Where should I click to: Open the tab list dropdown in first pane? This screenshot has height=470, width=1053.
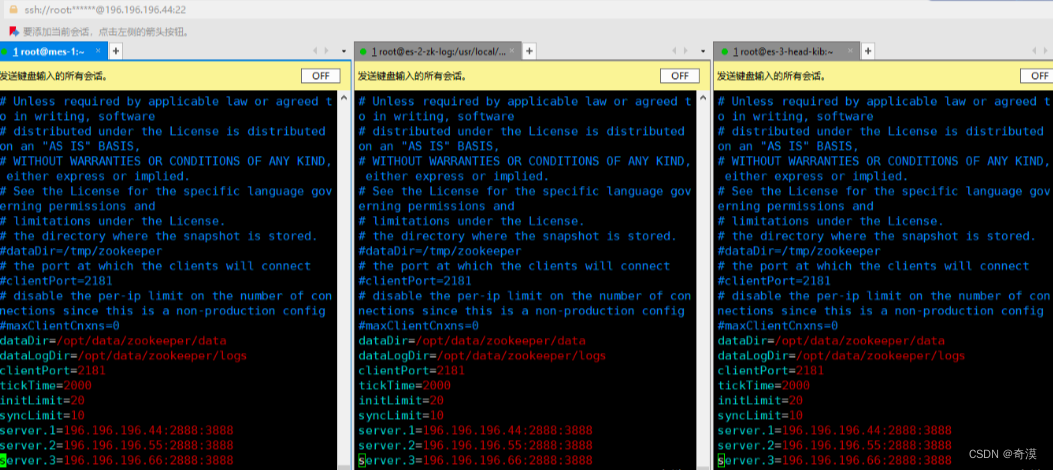coord(344,51)
